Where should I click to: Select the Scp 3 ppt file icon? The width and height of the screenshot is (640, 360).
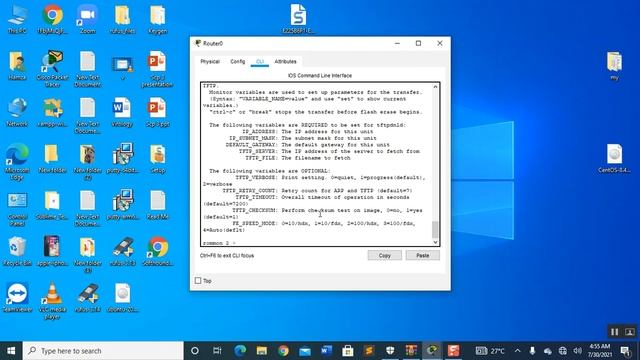point(158,112)
